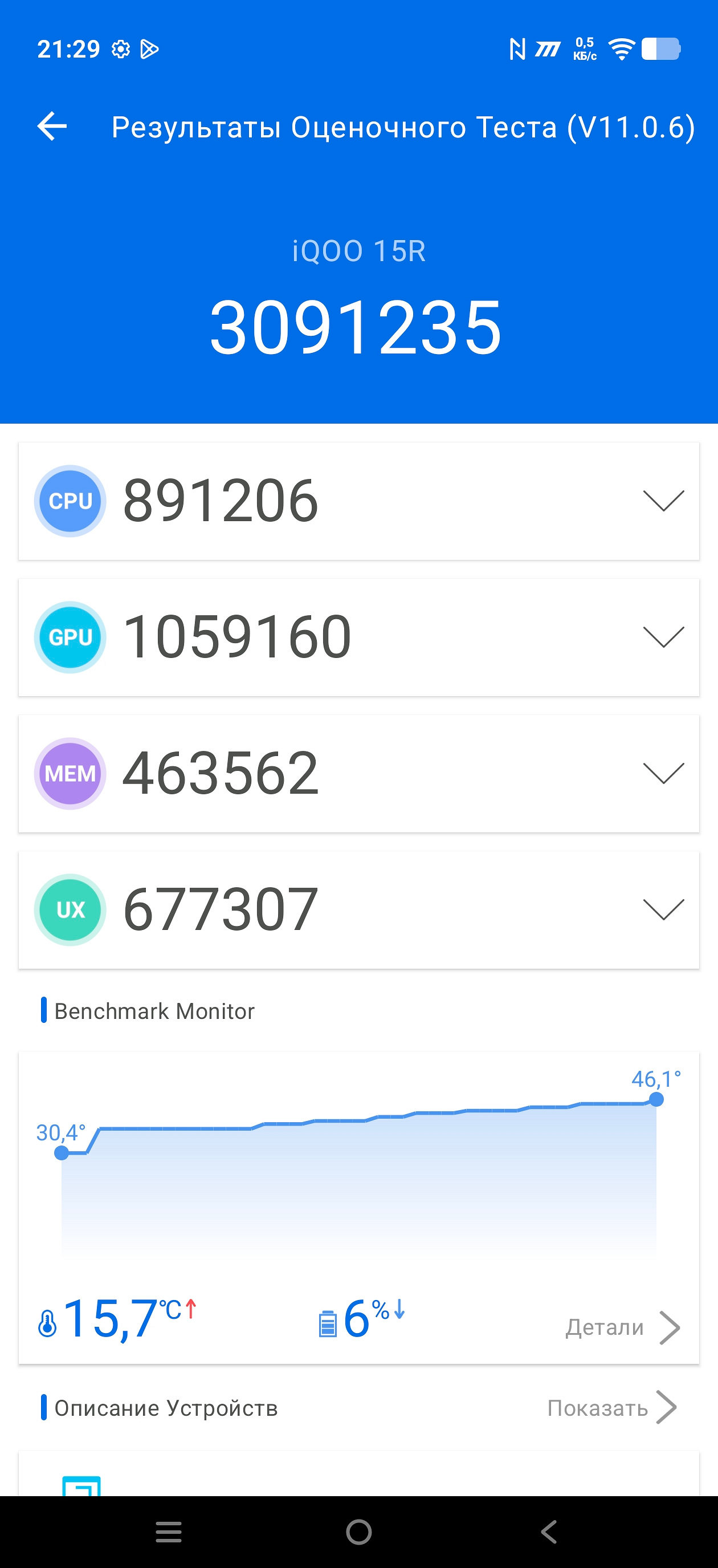Open the Детали monitor details link
The image size is (718, 1568).
coord(622,1327)
